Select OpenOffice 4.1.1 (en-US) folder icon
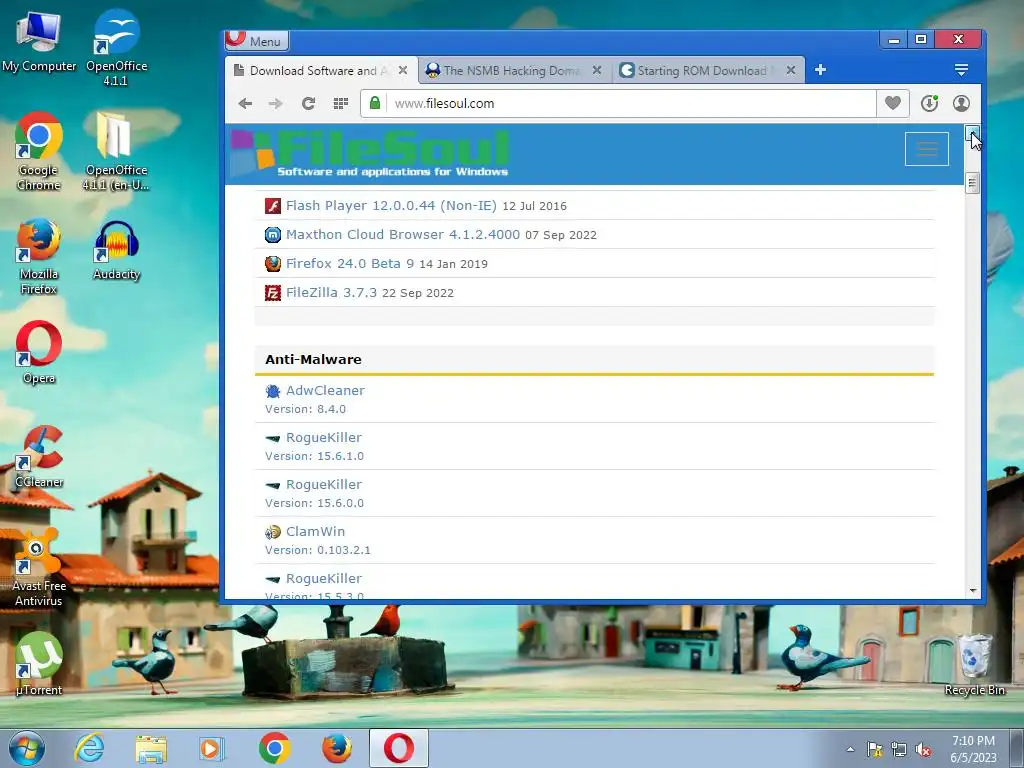This screenshot has width=1024, height=768. pos(116,152)
